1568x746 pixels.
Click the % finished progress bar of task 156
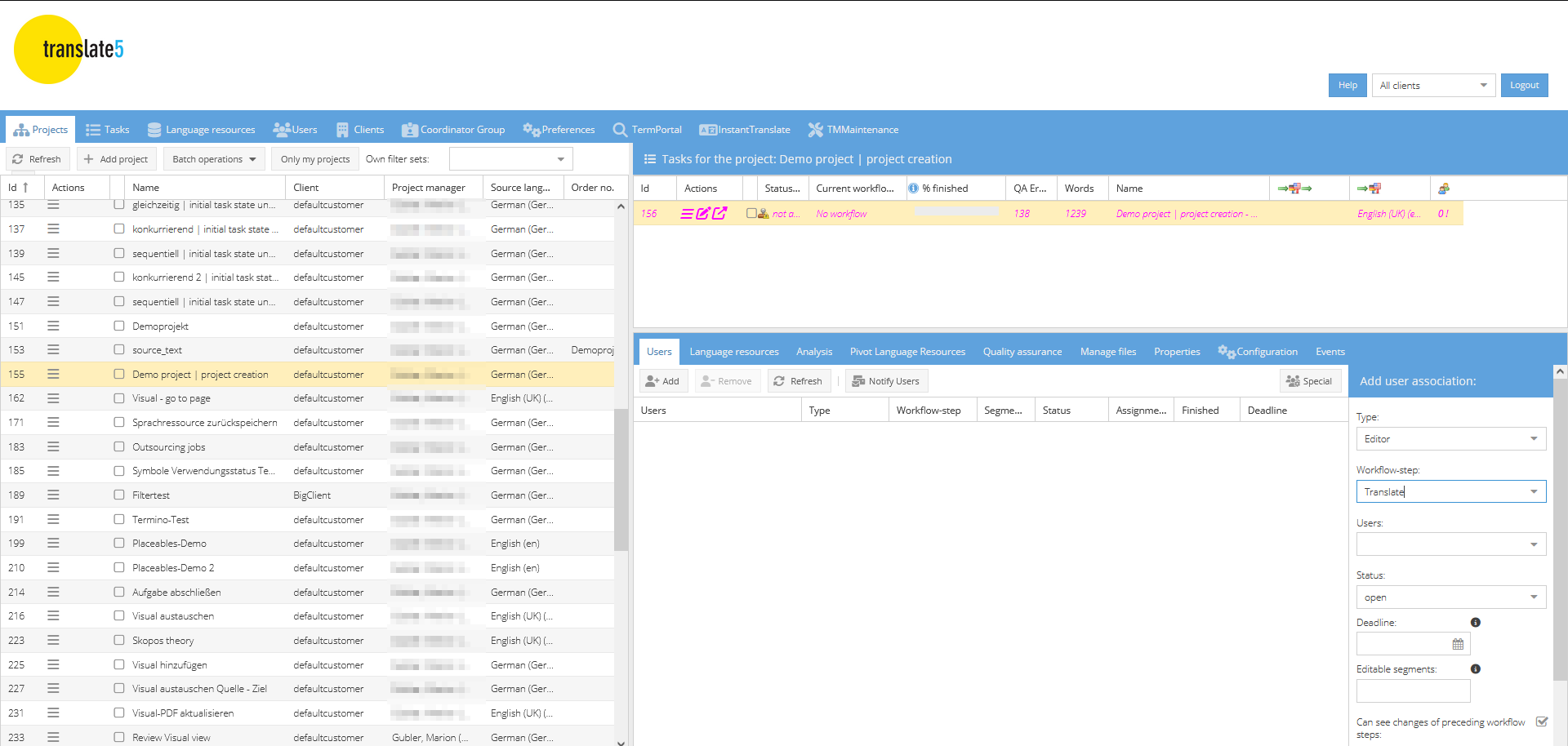(x=955, y=211)
